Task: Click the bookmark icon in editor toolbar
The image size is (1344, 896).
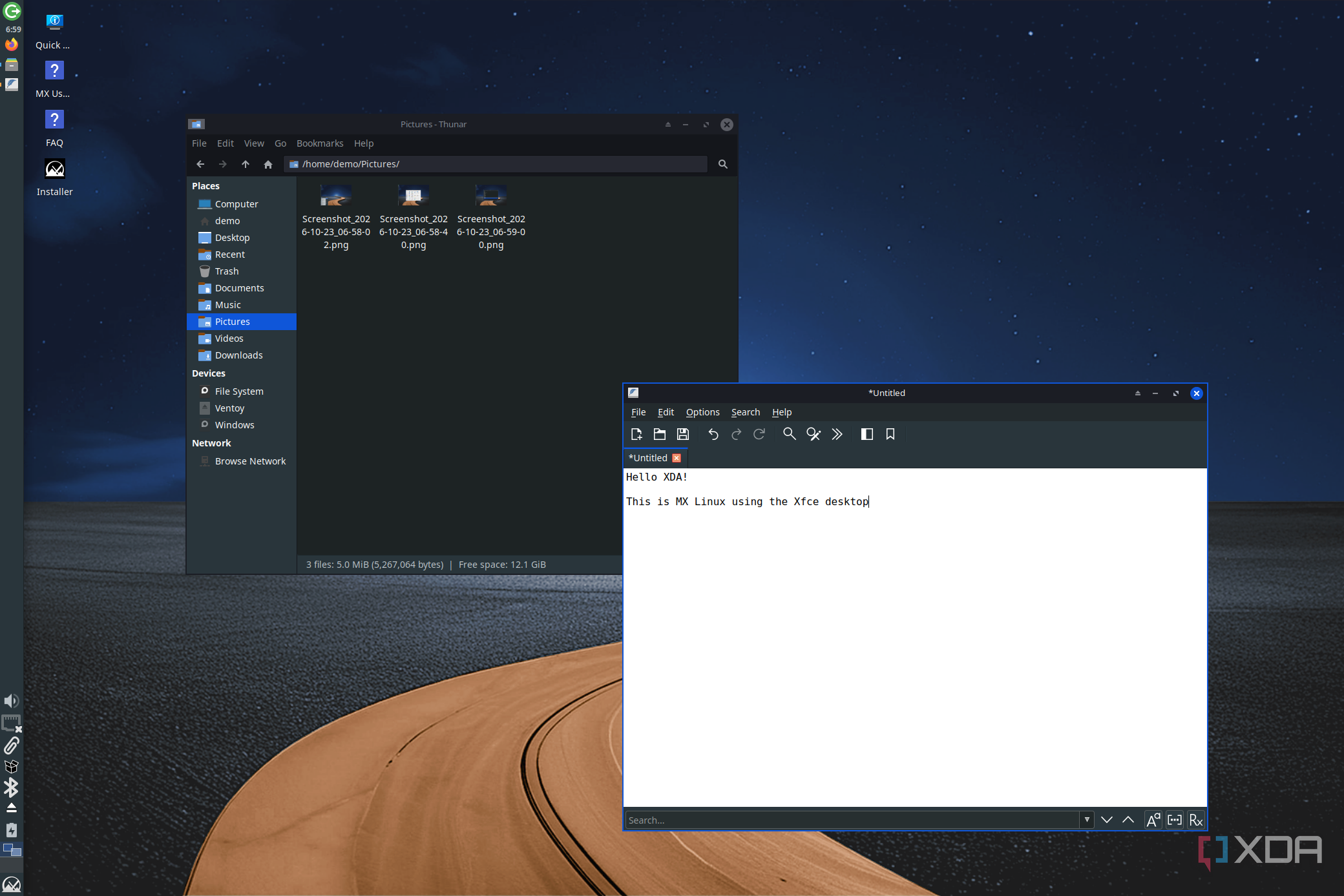Action: pos(890,435)
